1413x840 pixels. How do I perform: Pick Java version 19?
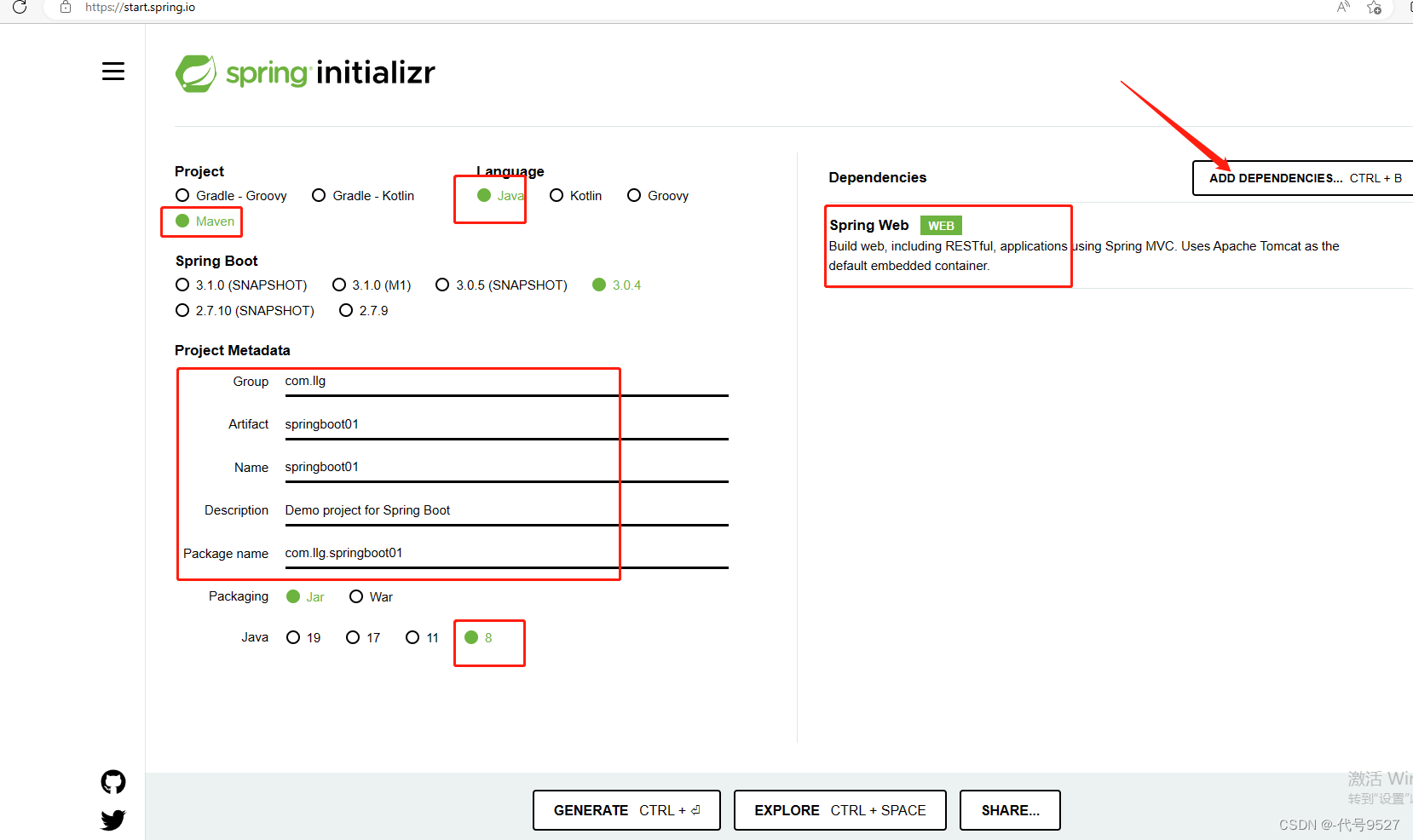(303, 638)
